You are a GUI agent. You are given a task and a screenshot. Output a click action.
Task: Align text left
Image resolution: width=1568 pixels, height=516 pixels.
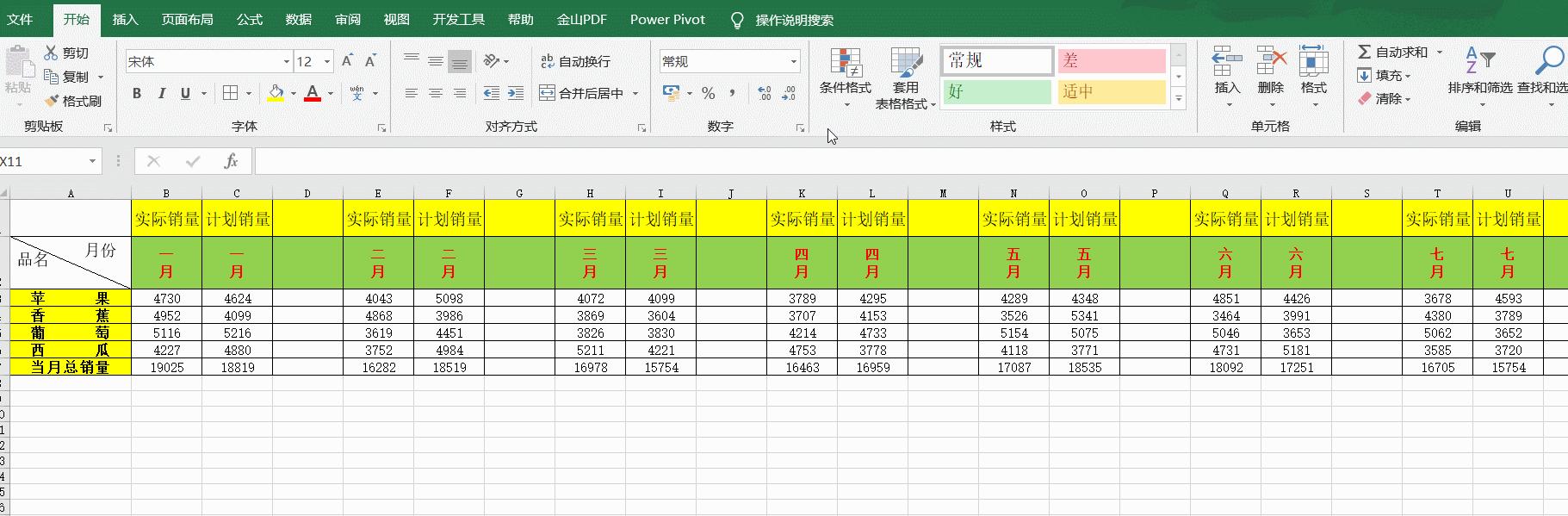412,92
